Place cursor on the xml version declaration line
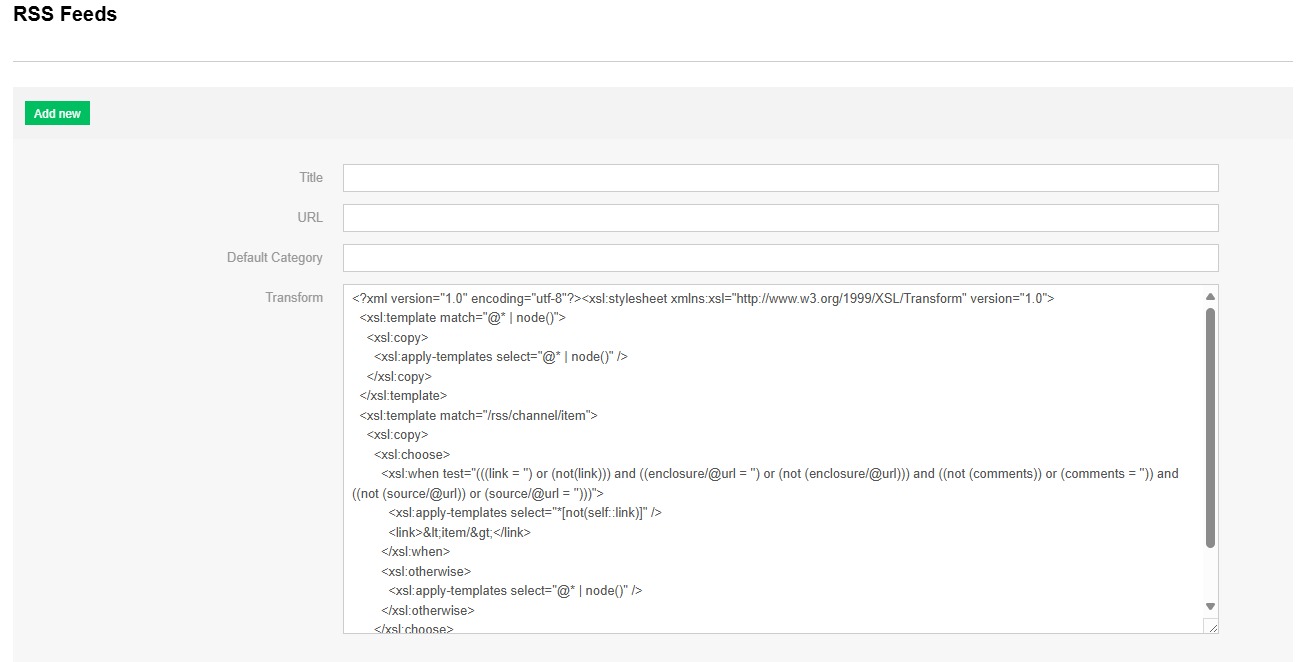 click(x=700, y=298)
